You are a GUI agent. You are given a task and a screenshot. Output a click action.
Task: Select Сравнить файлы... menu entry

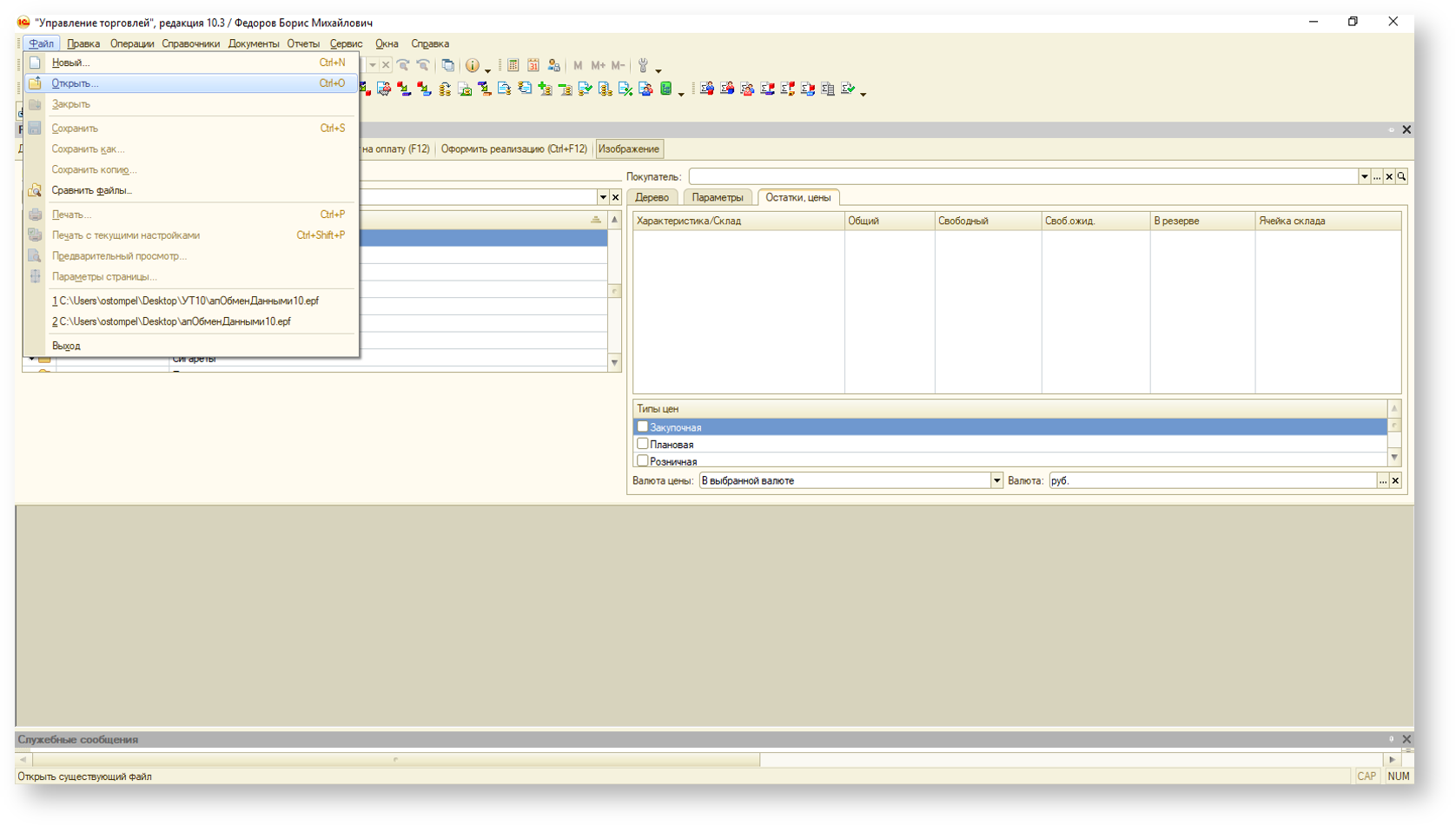point(191,190)
